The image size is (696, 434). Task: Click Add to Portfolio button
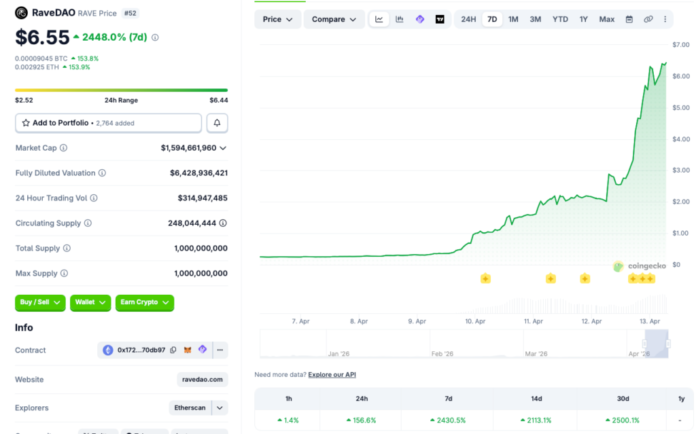click(108, 123)
